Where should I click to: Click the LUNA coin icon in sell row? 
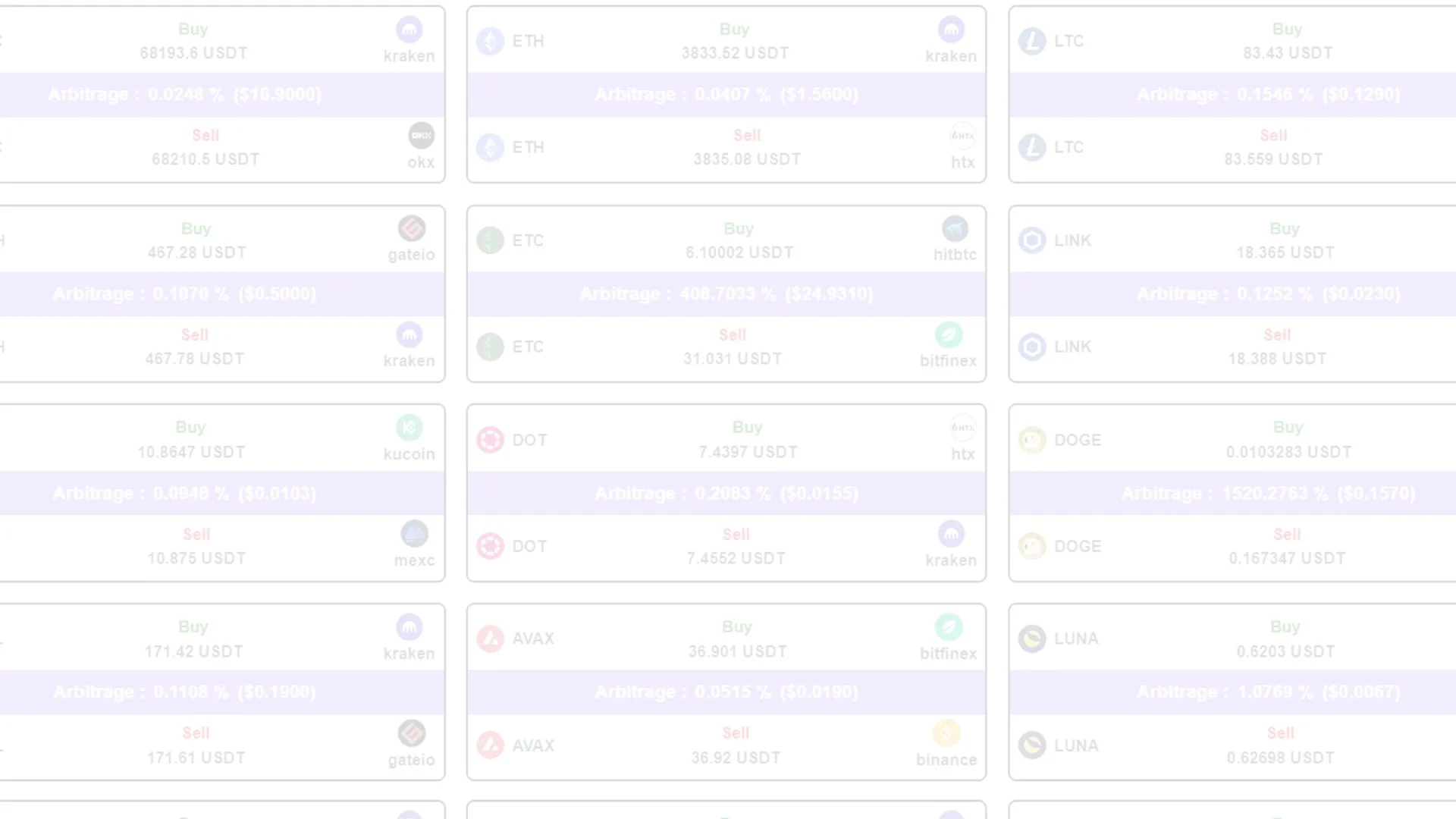click(1032, 745)
